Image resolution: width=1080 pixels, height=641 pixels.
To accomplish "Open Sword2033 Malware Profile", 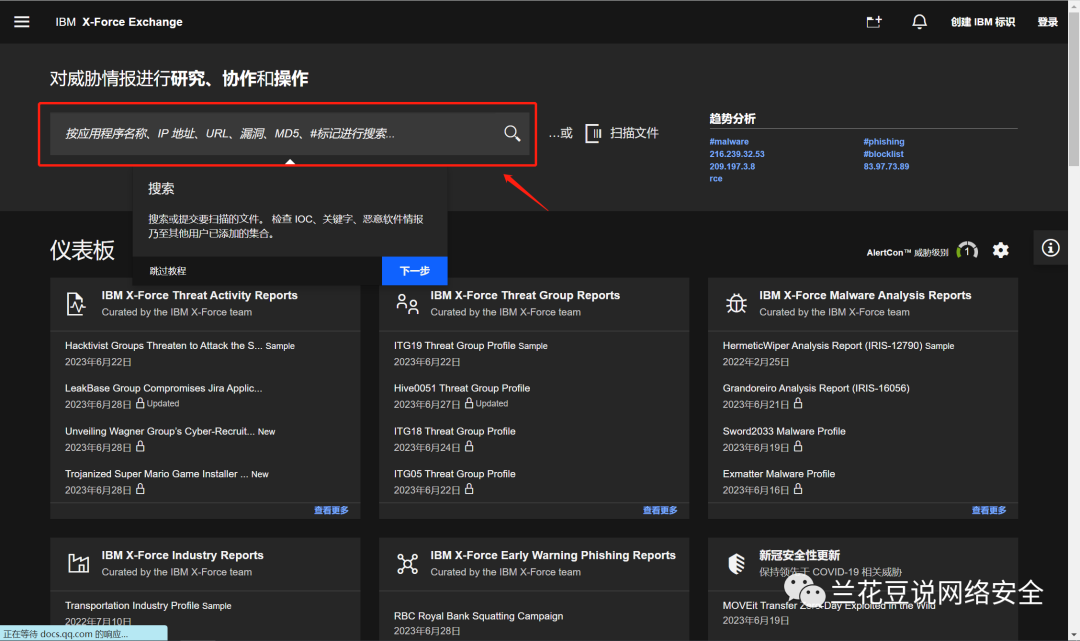I will tap(784, 431).
